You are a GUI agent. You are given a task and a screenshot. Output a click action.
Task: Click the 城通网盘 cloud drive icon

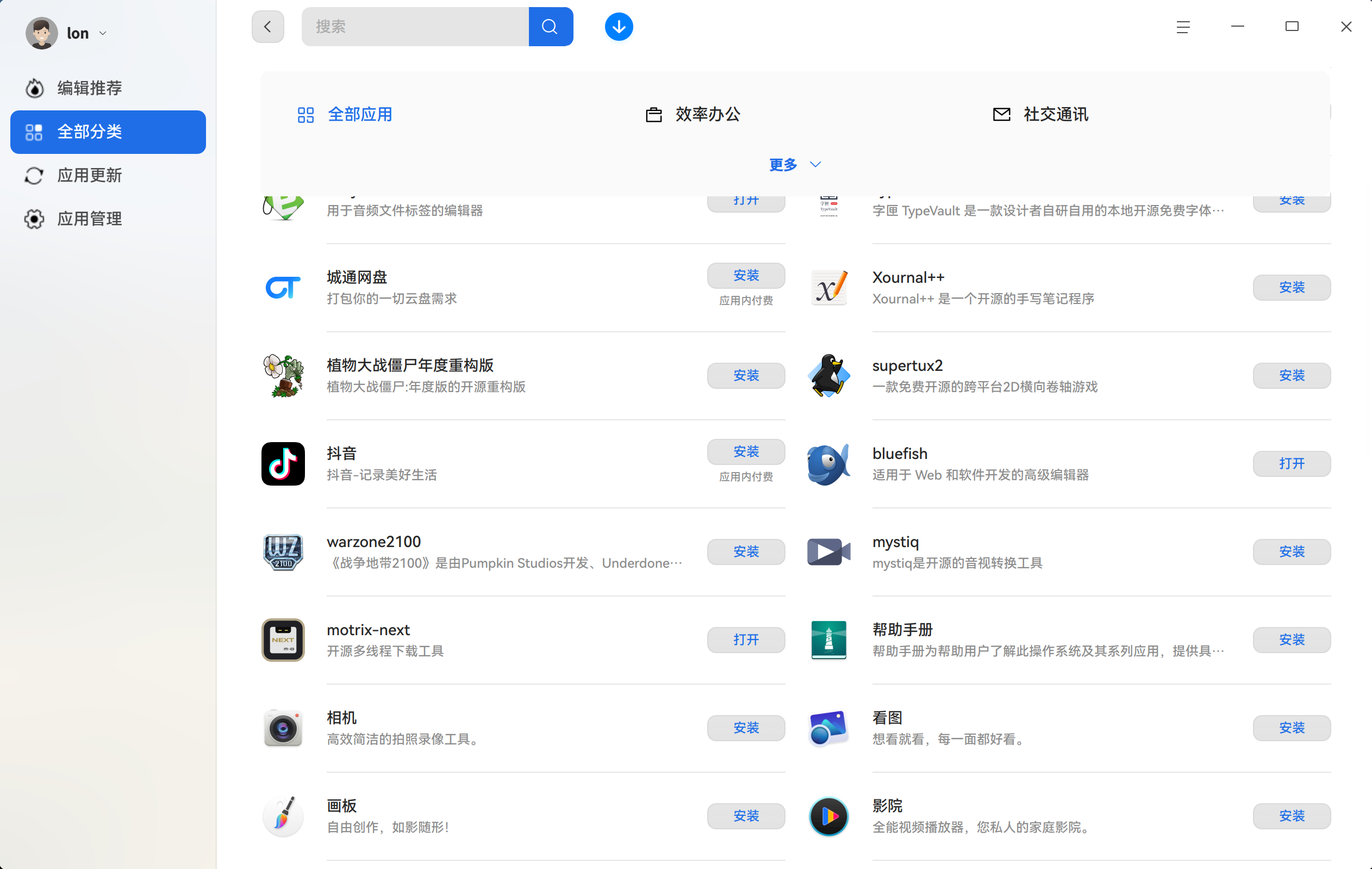(x=283, y=287)
